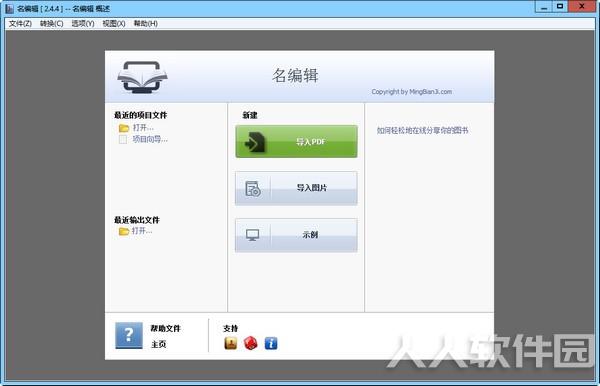Click the green 导入PDF button
600x386 pixels.
point(297,142)
